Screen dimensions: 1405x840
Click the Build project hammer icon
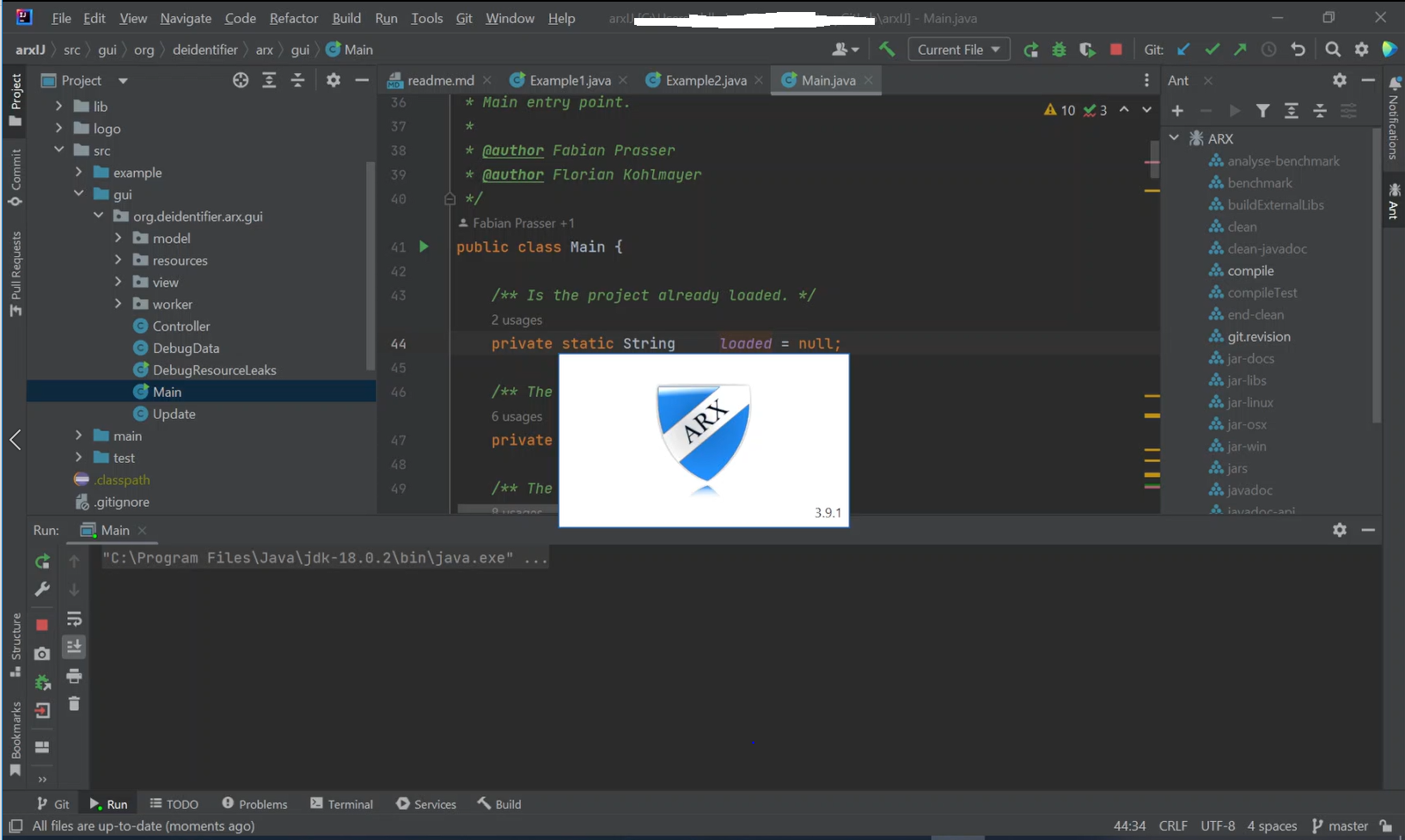click(x=886, y=49)
